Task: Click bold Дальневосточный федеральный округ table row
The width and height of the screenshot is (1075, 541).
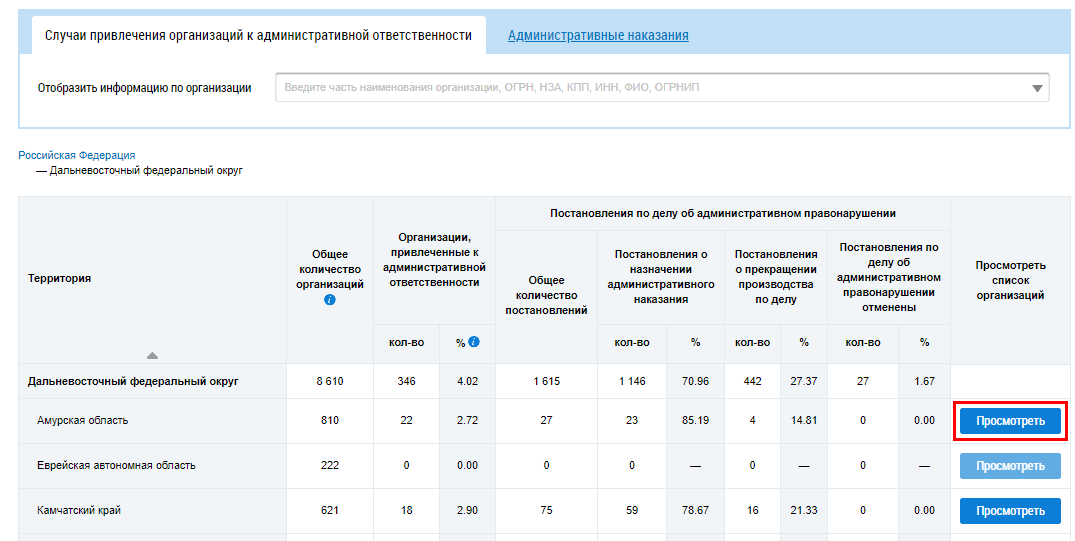Action: pos(133,381)
